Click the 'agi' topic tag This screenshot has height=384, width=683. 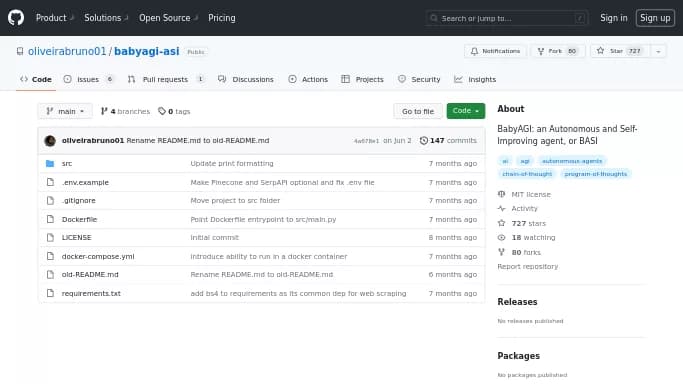click(525, 161)
